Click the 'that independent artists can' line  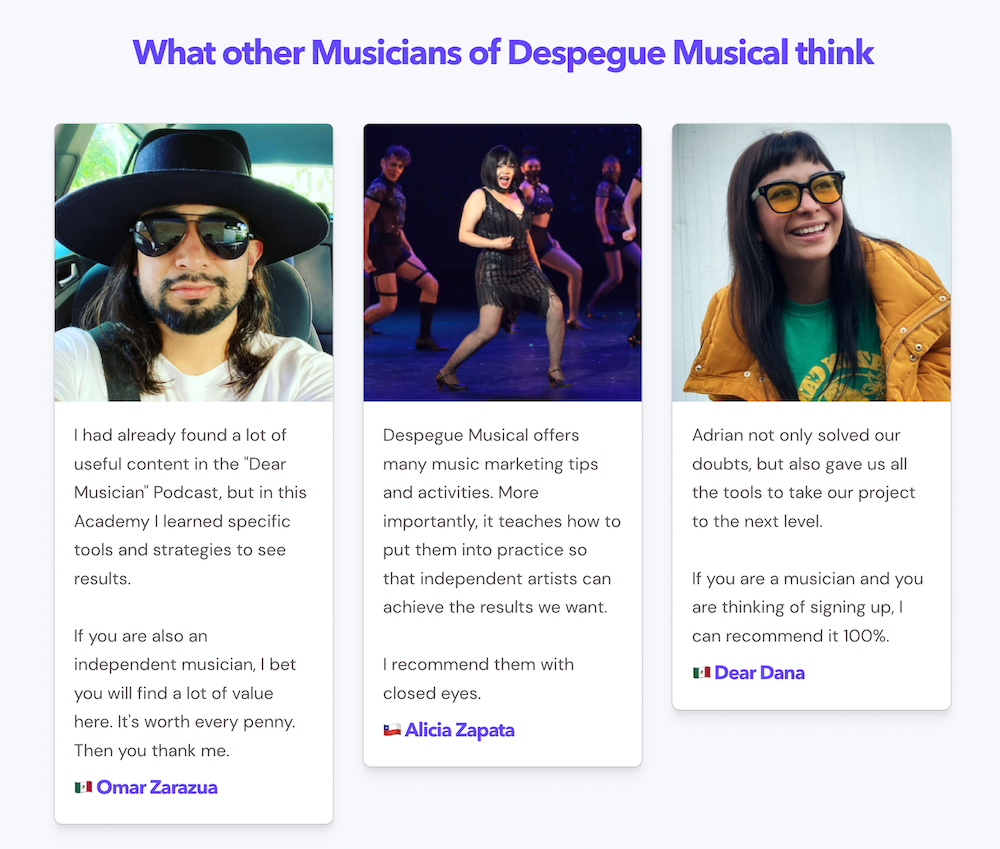[497, 579]
